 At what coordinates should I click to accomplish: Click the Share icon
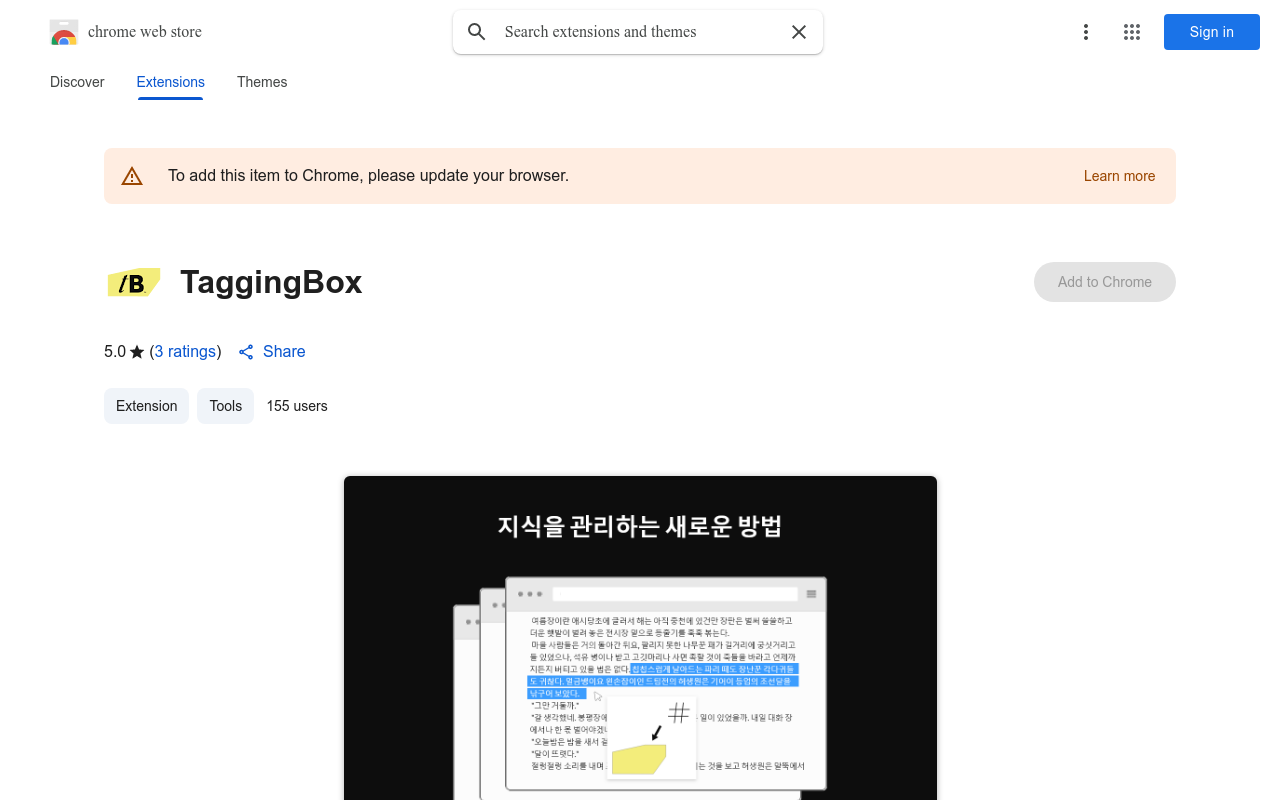246,352
